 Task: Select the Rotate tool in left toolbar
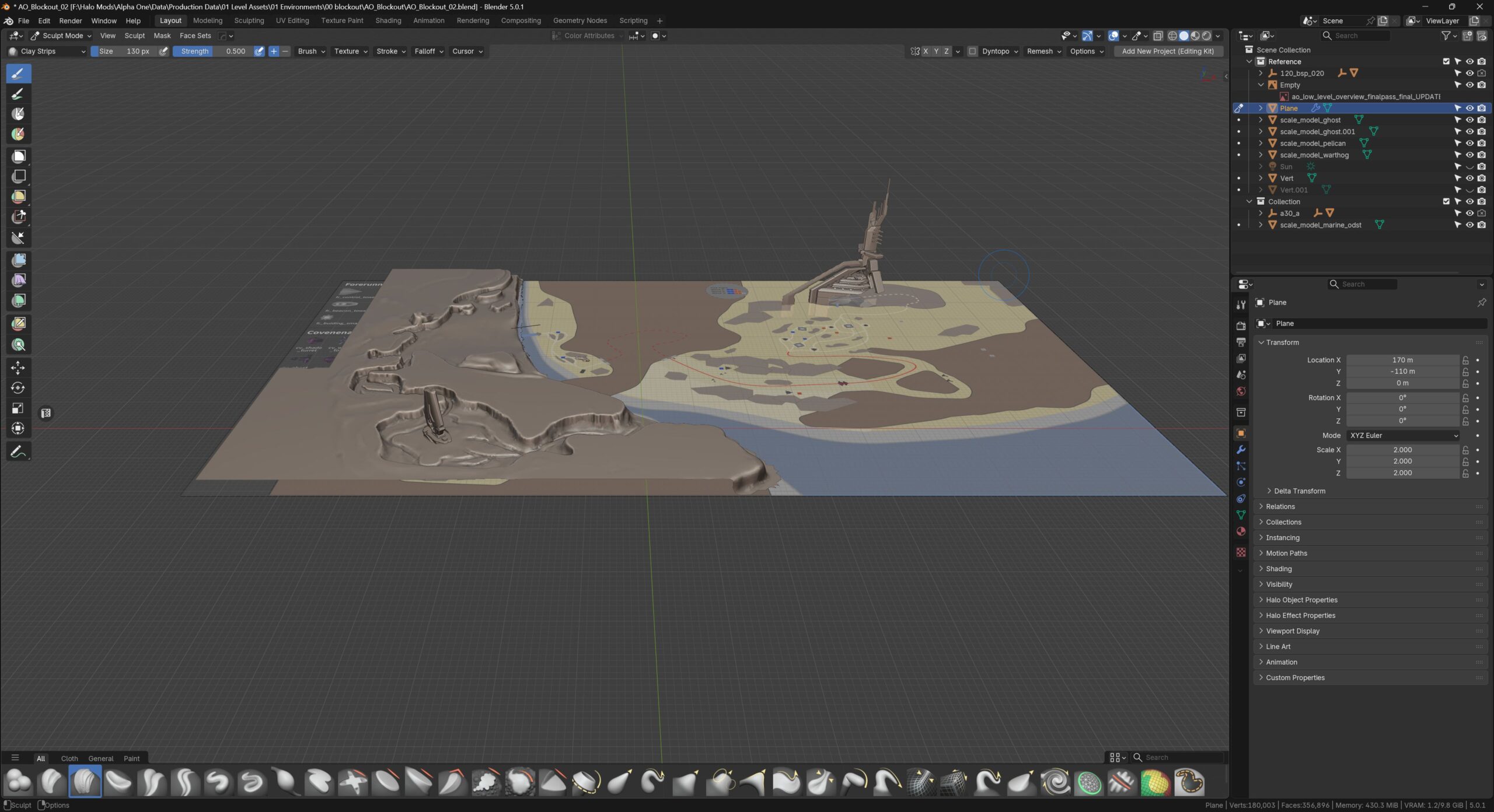[x=18, y=388]
